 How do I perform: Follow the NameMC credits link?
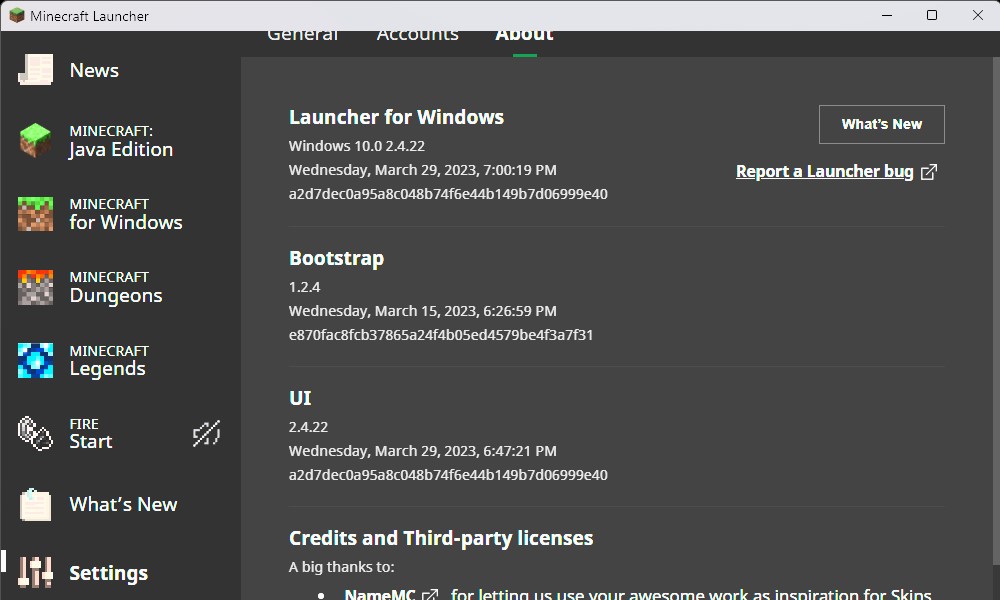pyautogui.click(x=380, y=594)
